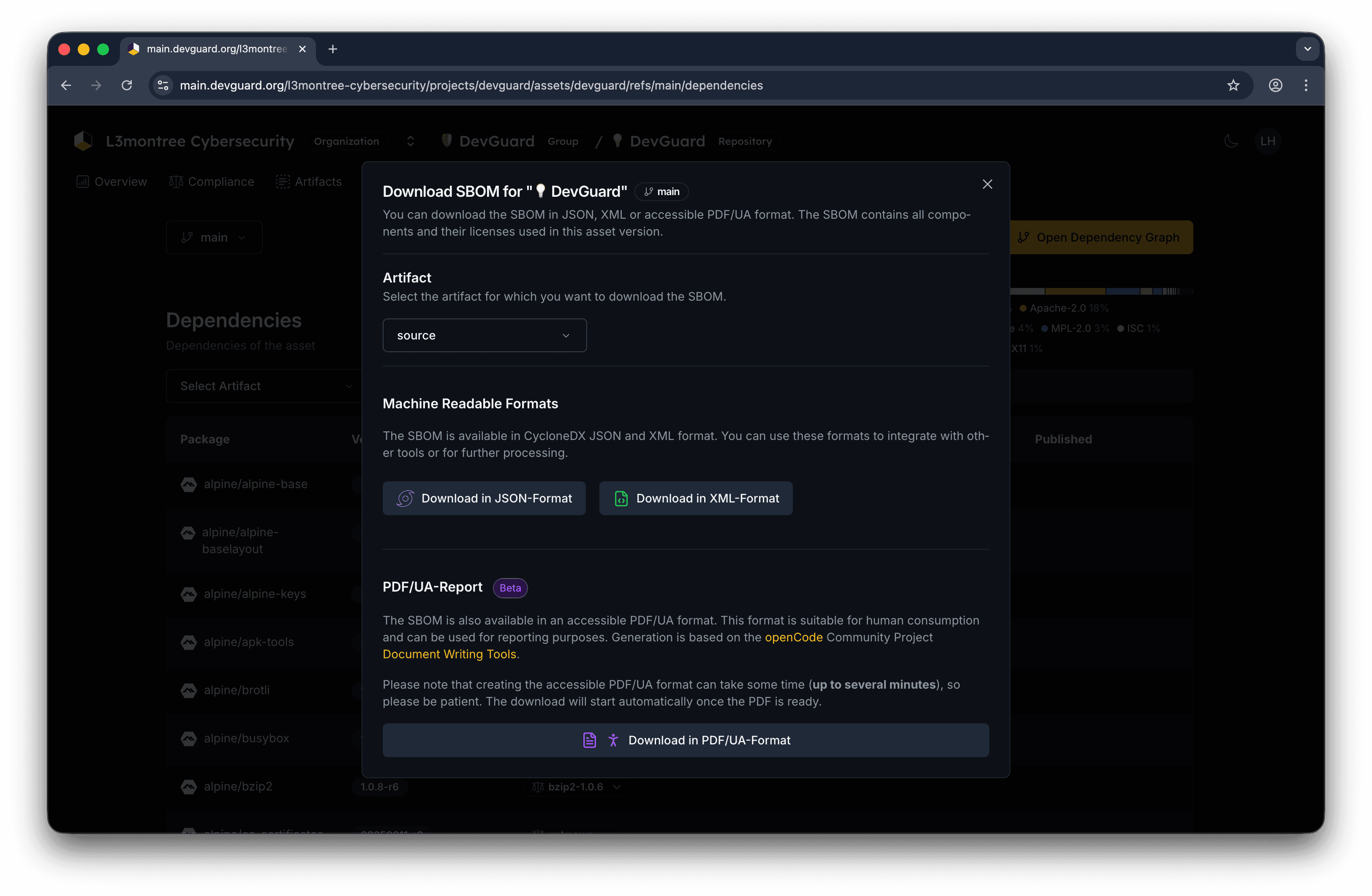Click the Published column header
The image size is (1372, 896).
coord(1064,439)
